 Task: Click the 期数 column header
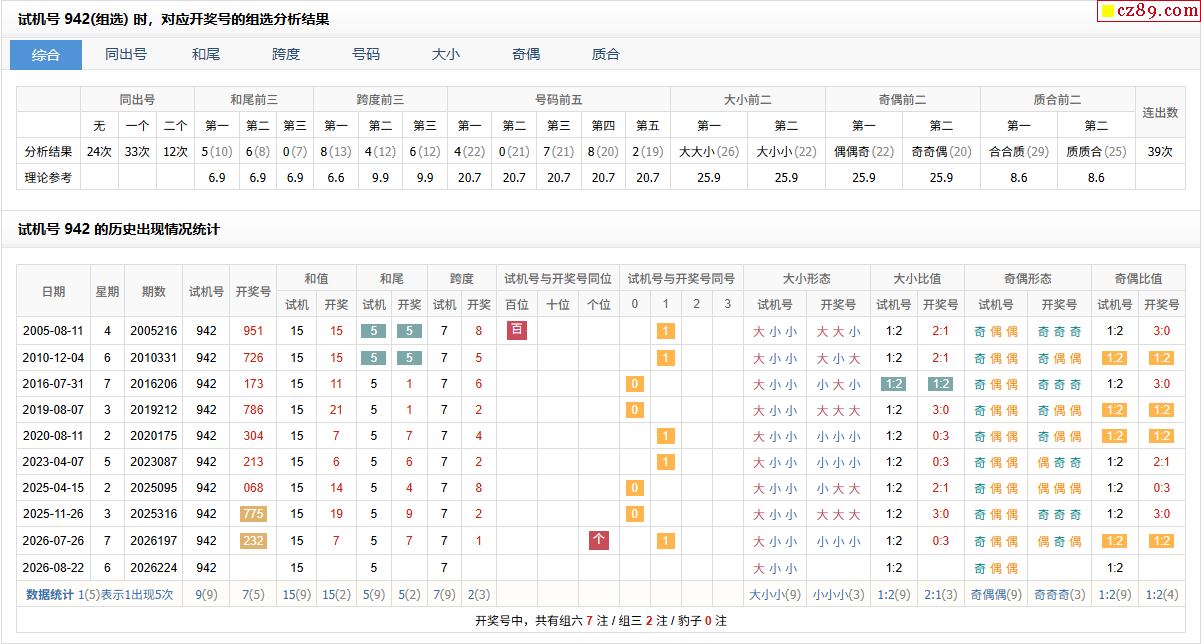pos(154,292)
